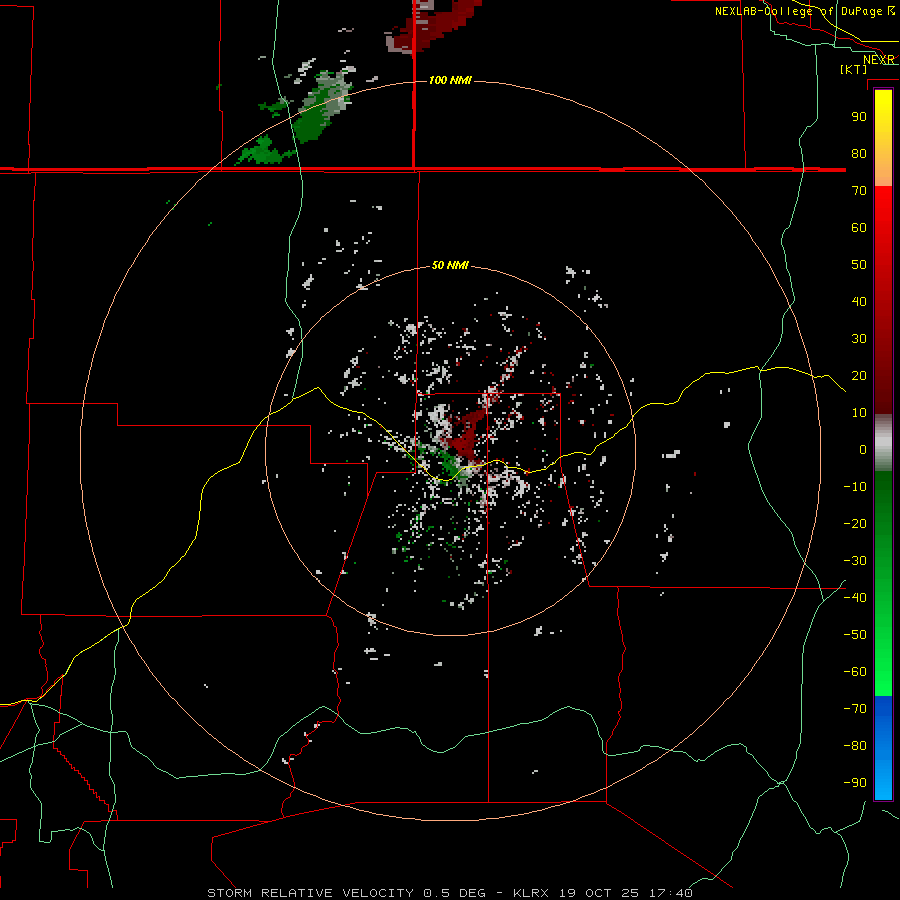Click the 50 NMI range ring label

[450, 265]
